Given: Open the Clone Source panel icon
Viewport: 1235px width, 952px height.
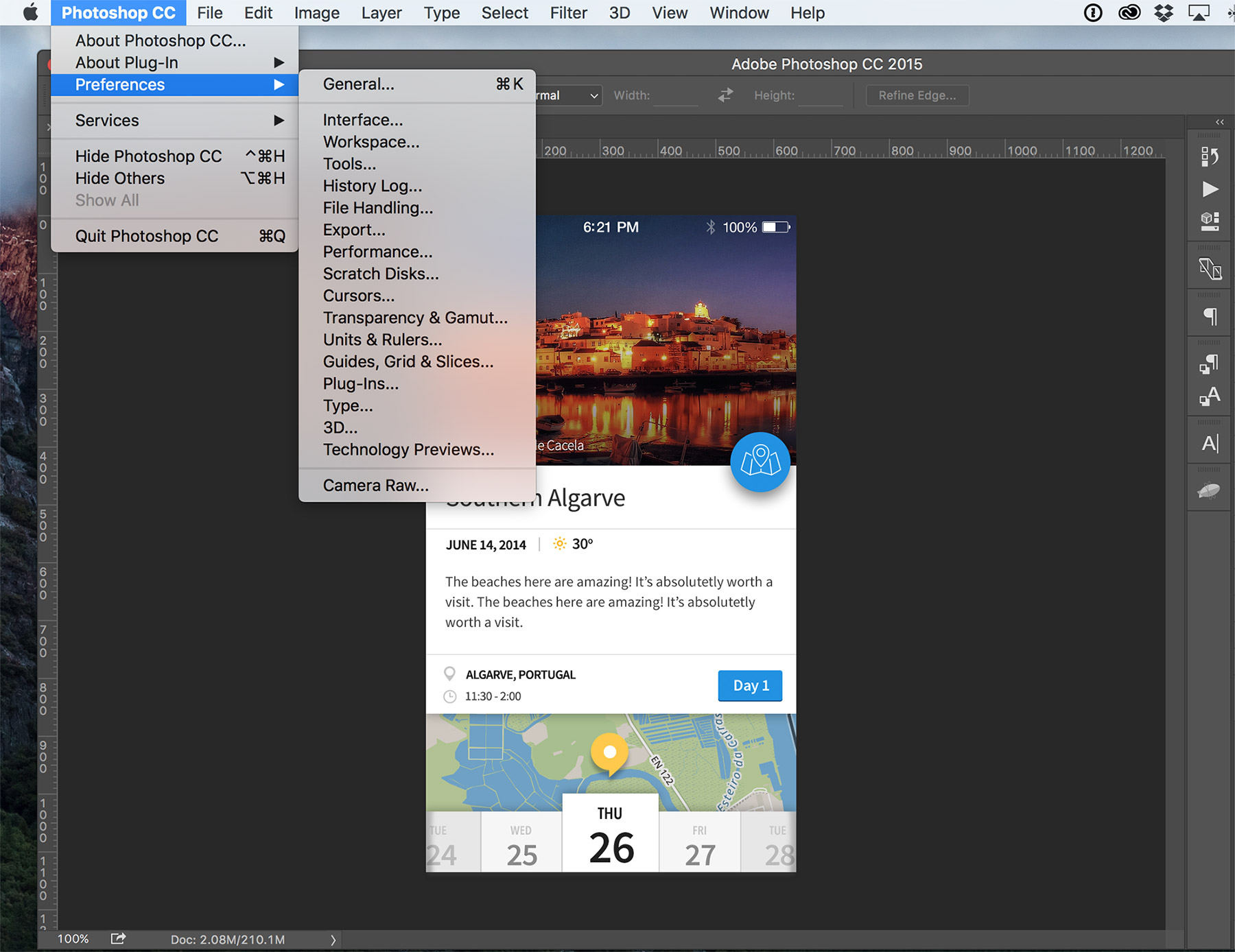Looking at the screenshot, I should [1210, 268].
